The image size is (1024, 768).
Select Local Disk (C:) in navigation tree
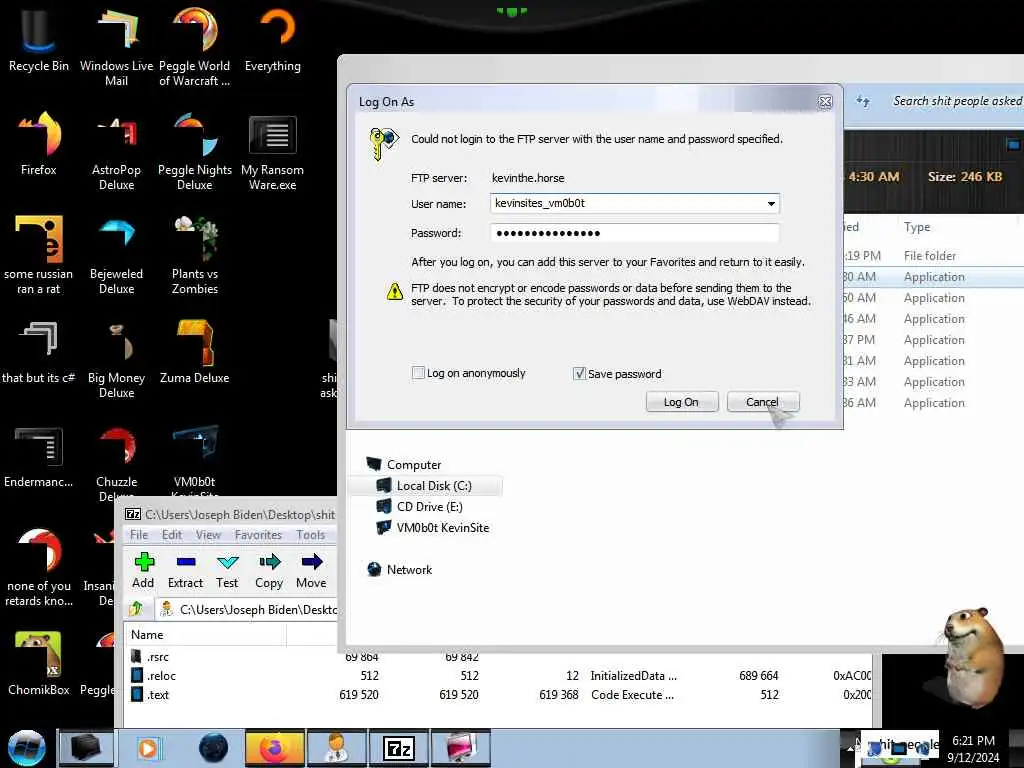click(x=426, y=485)
